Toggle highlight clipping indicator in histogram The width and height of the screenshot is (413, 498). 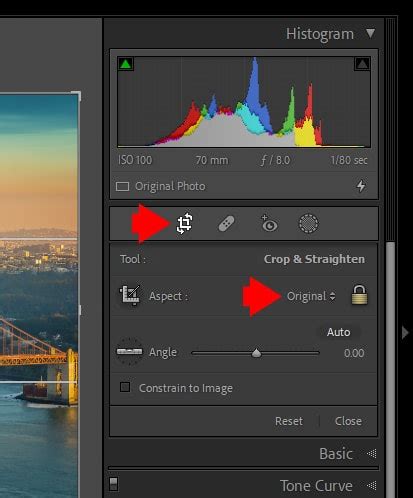click(362, 64)
